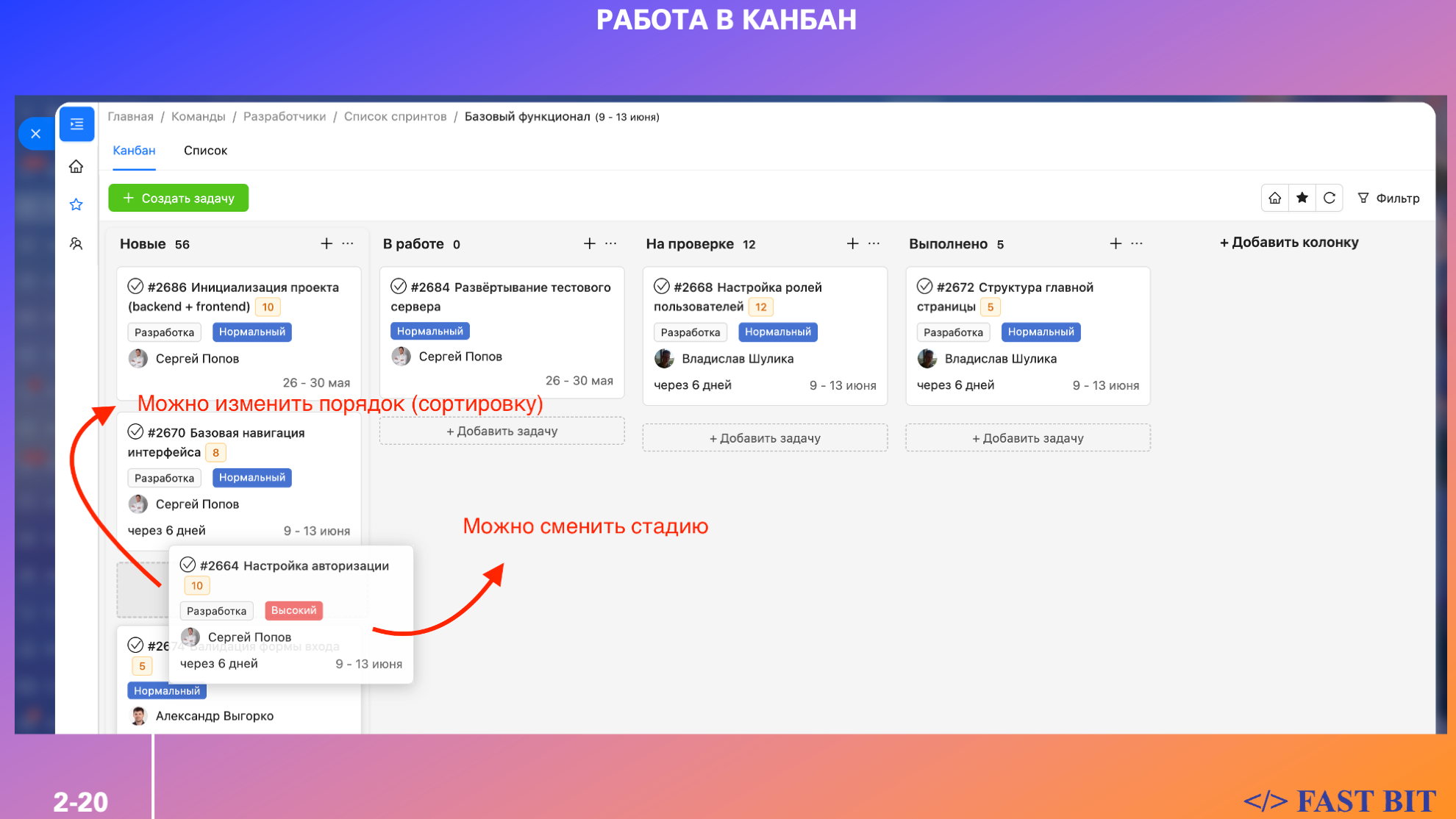Click the Создать задачу button

[179, 198]
